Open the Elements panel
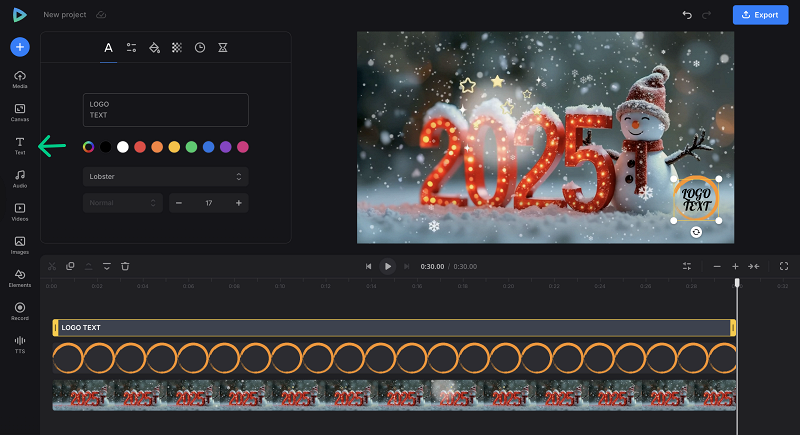This screenshot has height=435, width=800. [20, 278]
